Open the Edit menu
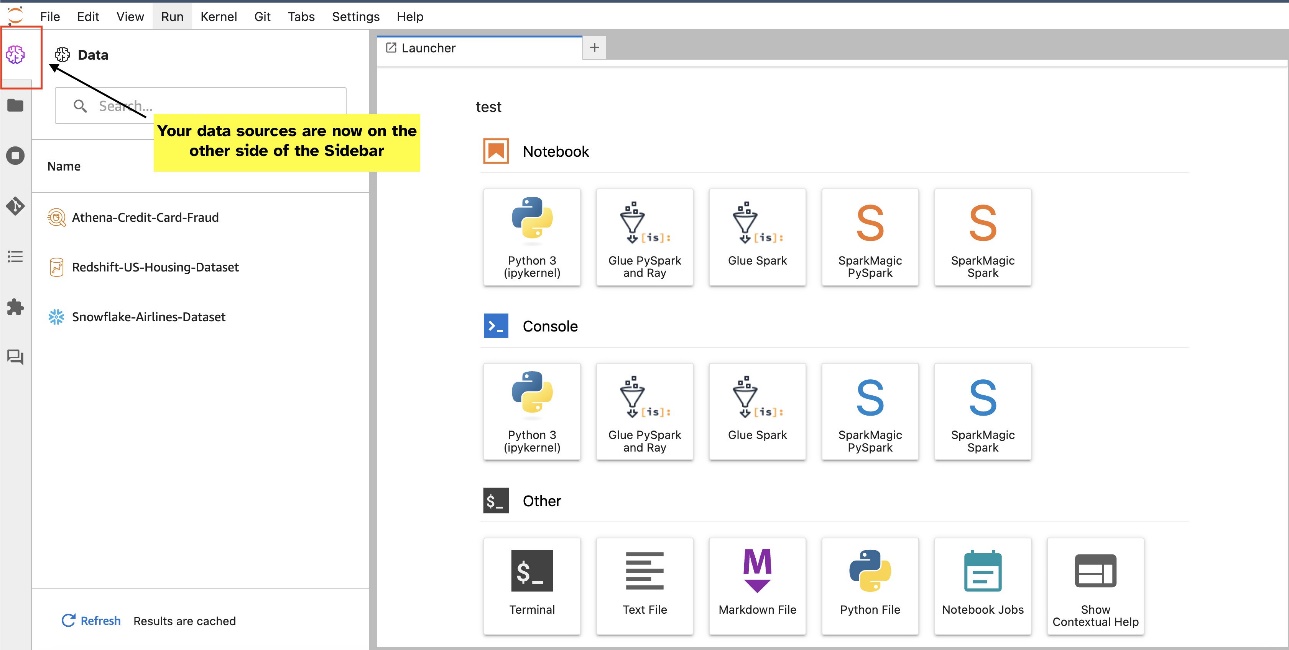 pyautogui.click(x=88, y=17)
